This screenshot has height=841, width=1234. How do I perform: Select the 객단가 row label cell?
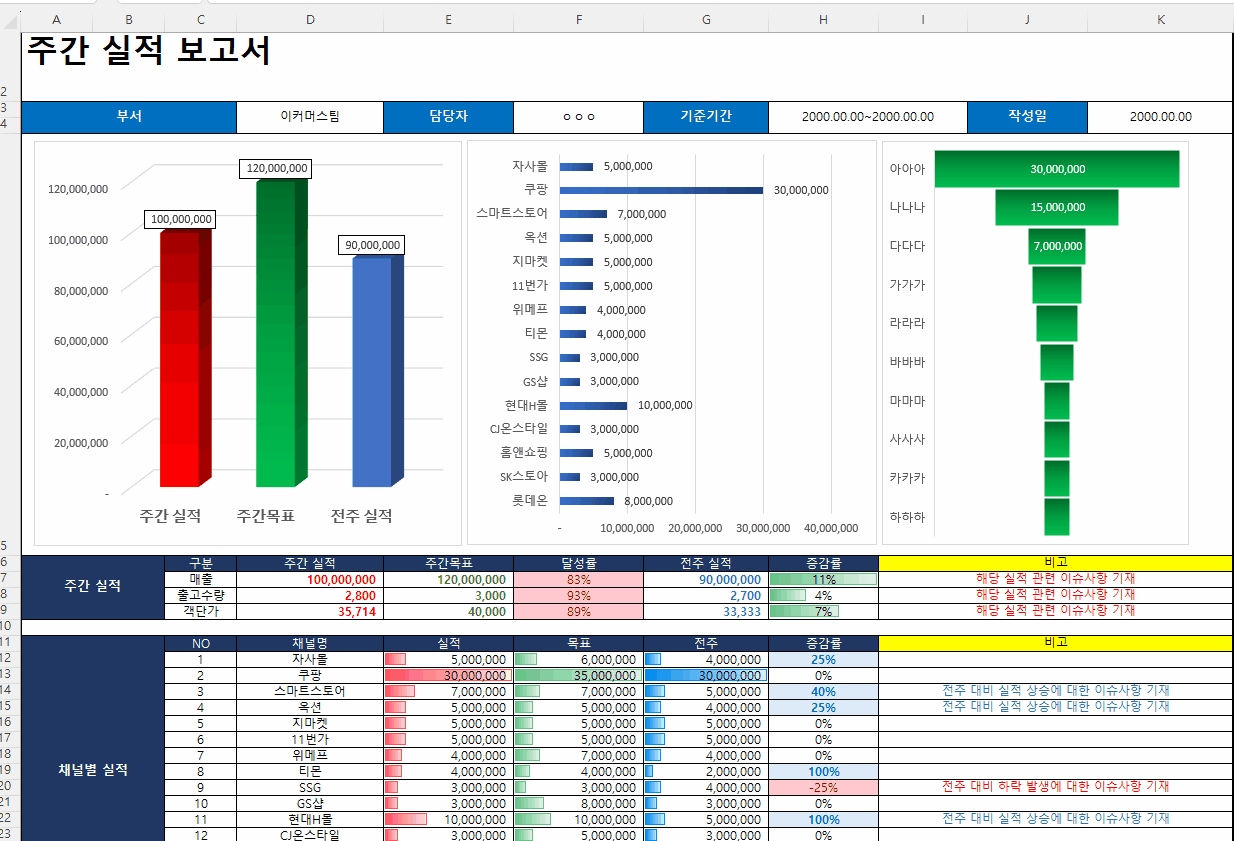[x=200, y=611]
